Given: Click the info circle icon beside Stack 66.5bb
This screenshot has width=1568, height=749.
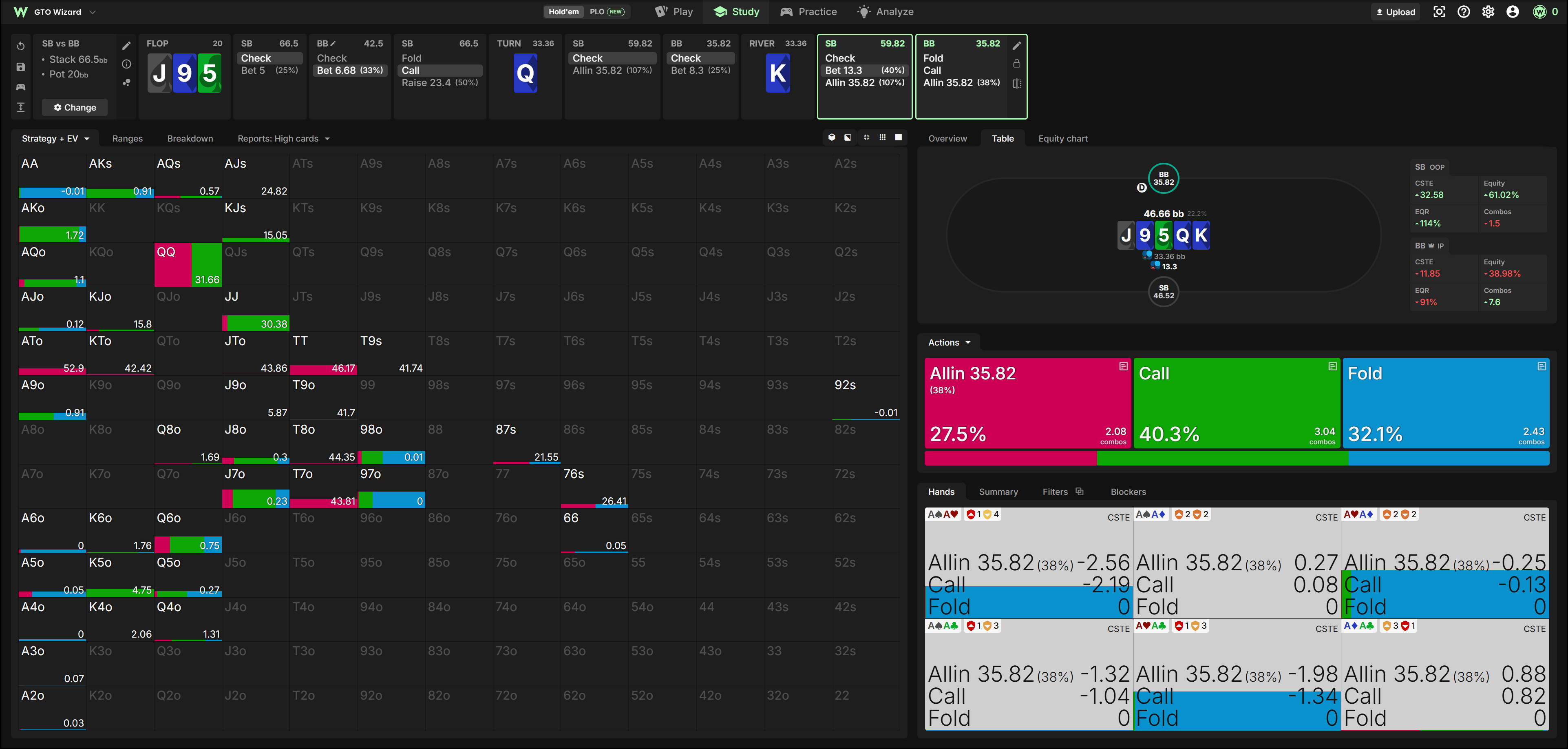Looking at the screenshot, I should coord(127,64).
